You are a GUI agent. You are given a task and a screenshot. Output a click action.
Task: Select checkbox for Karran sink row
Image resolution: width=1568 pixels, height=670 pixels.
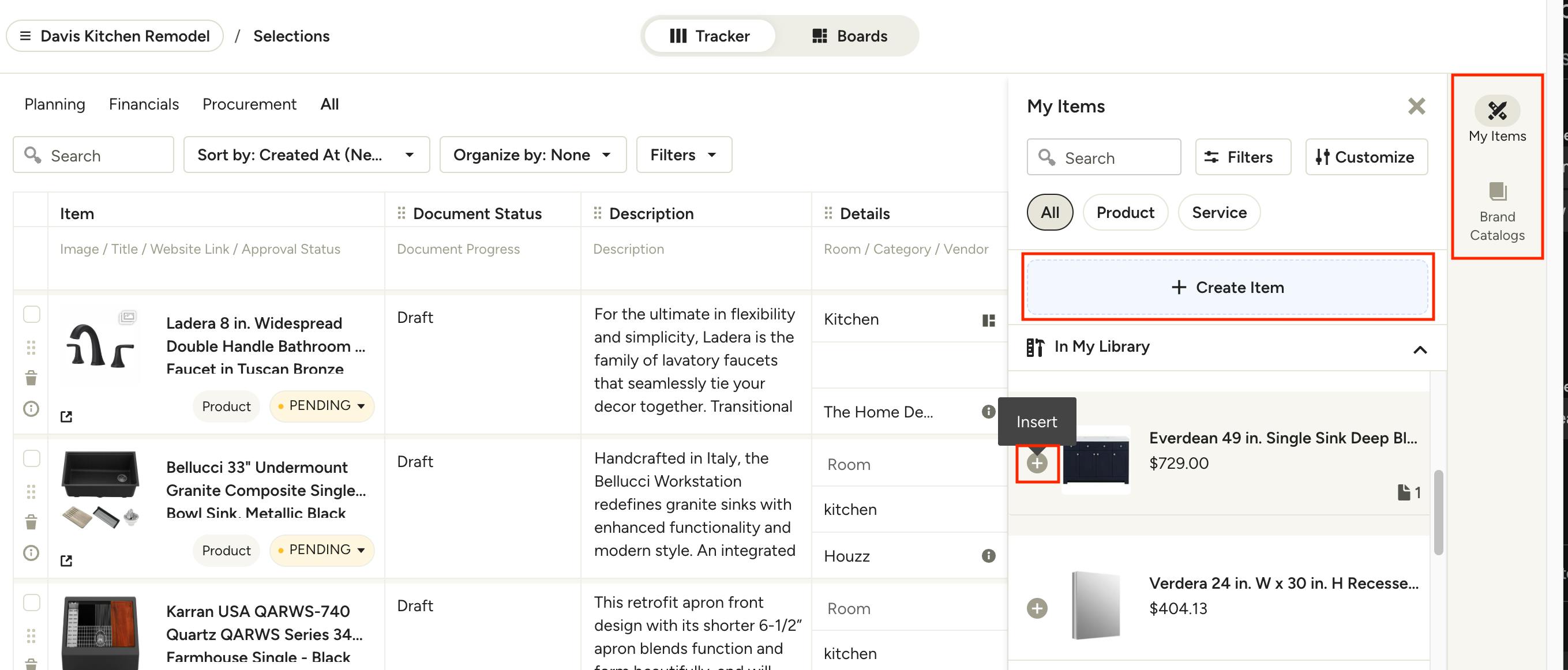pos(32,603)
